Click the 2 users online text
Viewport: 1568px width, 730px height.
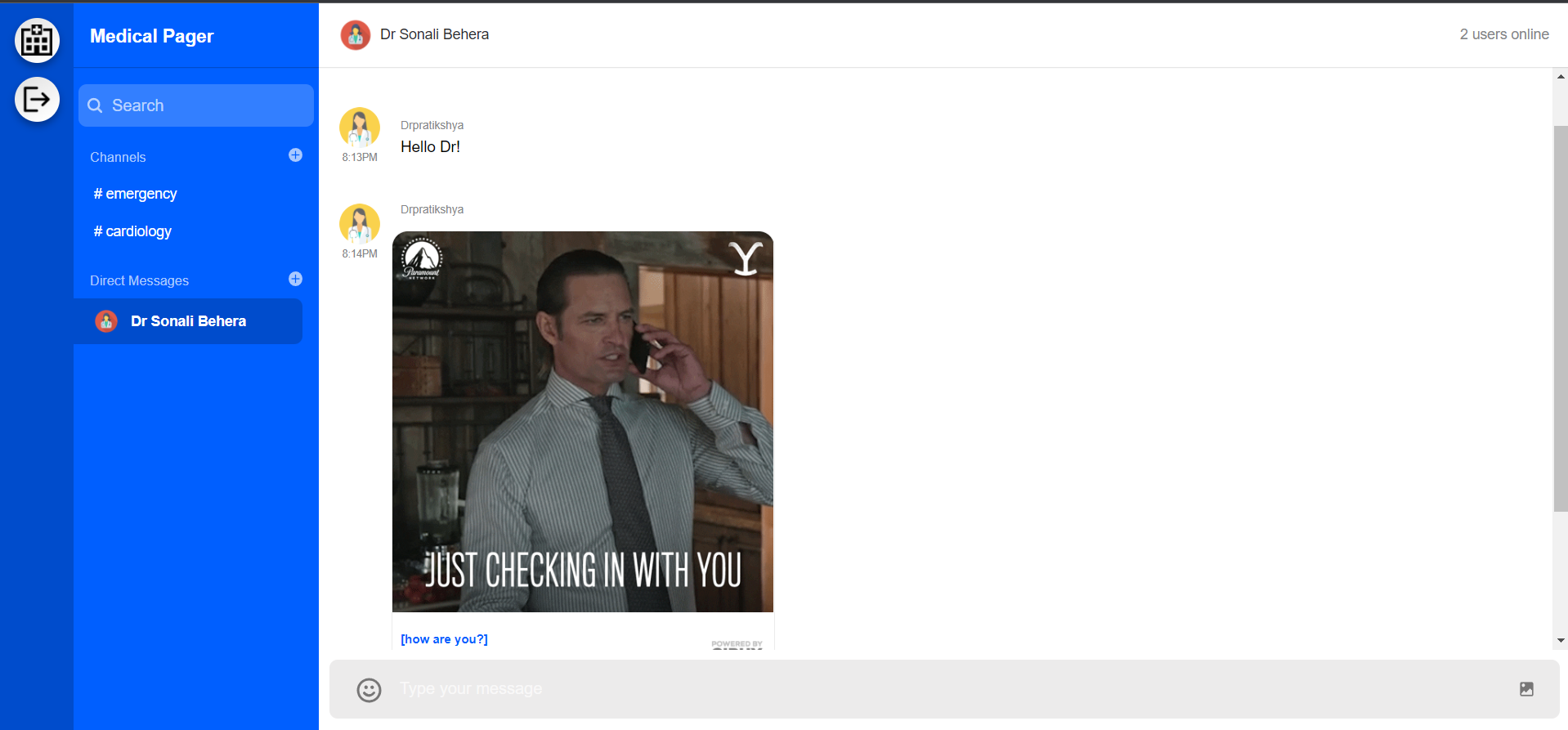[x=1504, y=34]
